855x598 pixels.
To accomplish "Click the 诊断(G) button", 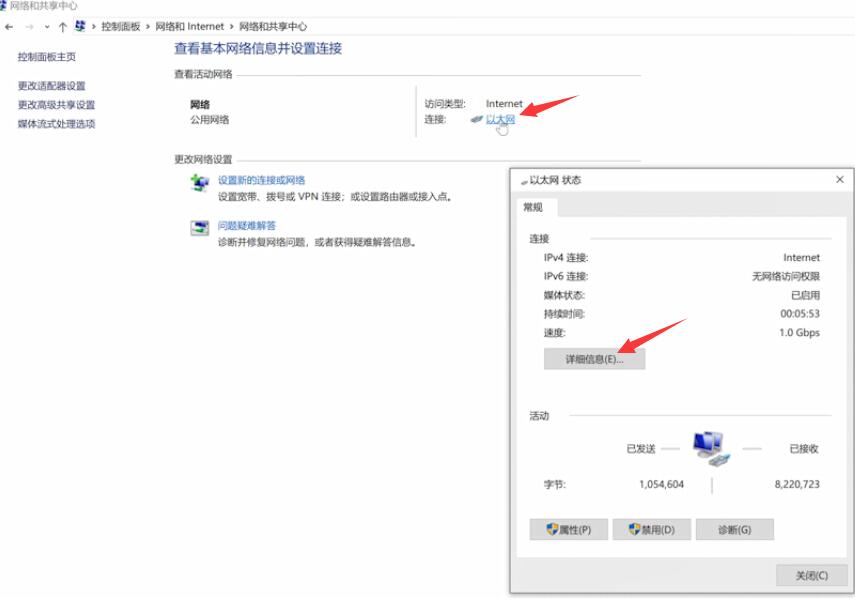I will tap(734, 529).
